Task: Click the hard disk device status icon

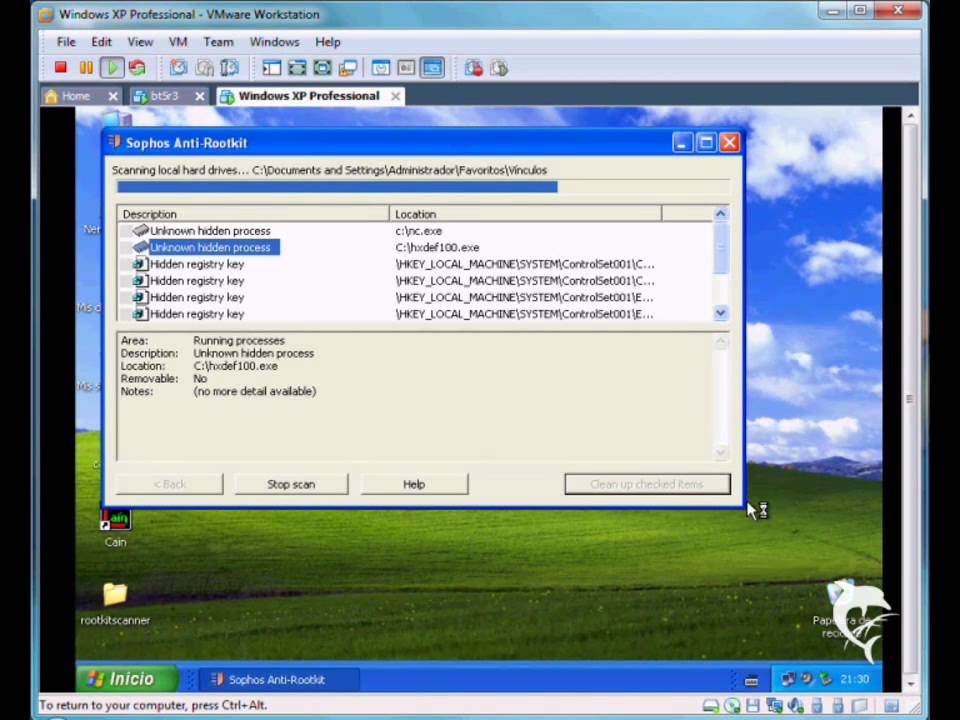Action: (711, 706)
